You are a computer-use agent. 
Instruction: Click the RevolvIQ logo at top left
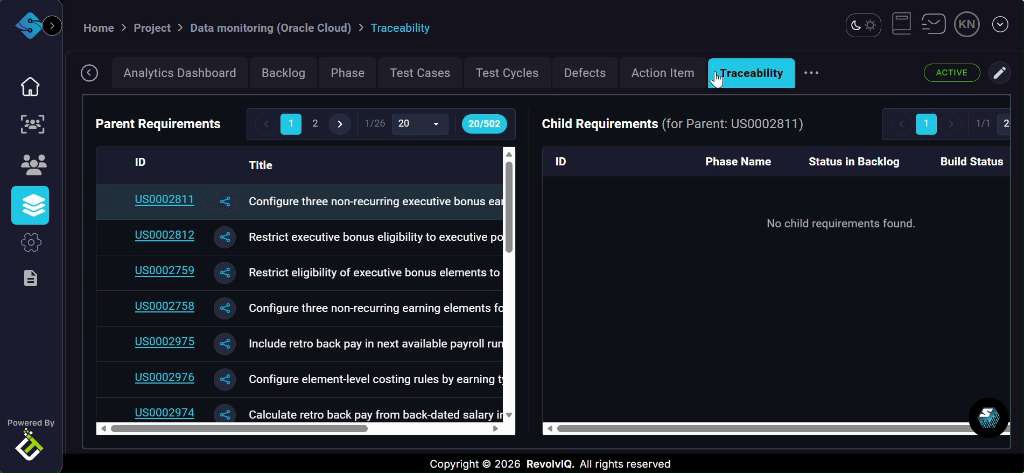(x=29, y=25)
